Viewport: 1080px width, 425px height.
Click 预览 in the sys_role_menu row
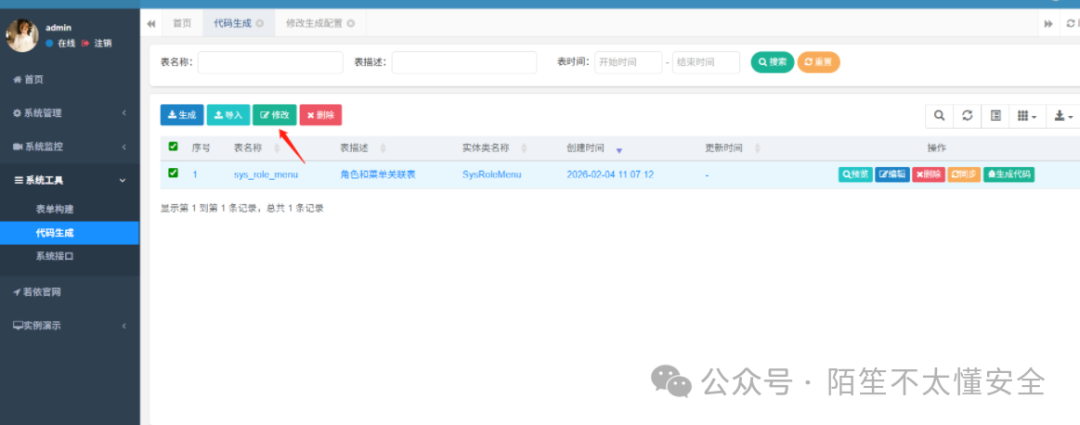coord(855,174)
